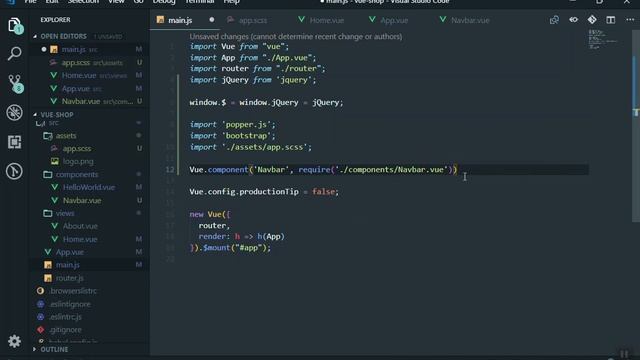
Task: Open the GitLens activity bar icon
Action: [x=15, y=171]
